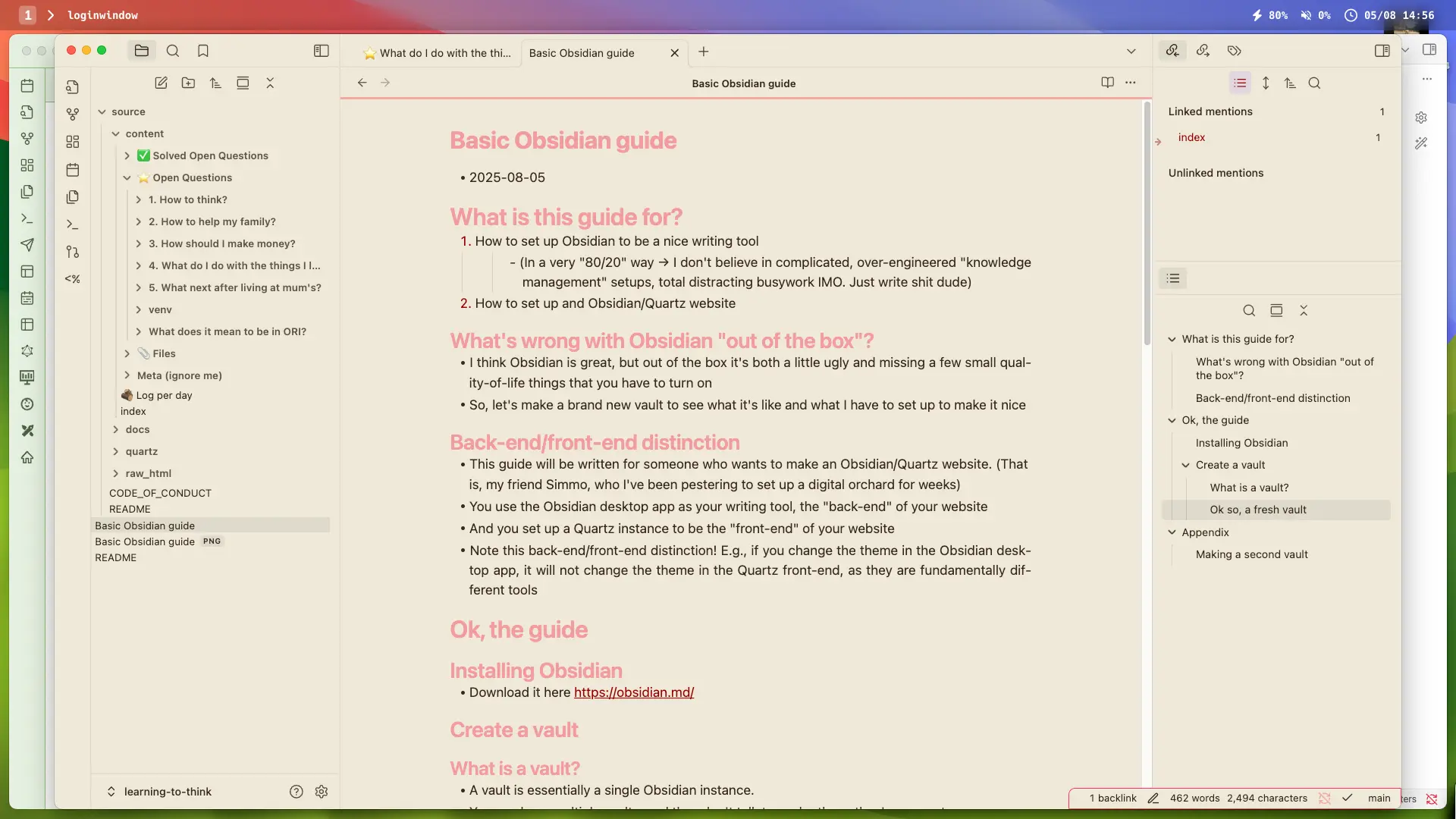Toggle the right sidebar collapse button

pos(1382,51)
